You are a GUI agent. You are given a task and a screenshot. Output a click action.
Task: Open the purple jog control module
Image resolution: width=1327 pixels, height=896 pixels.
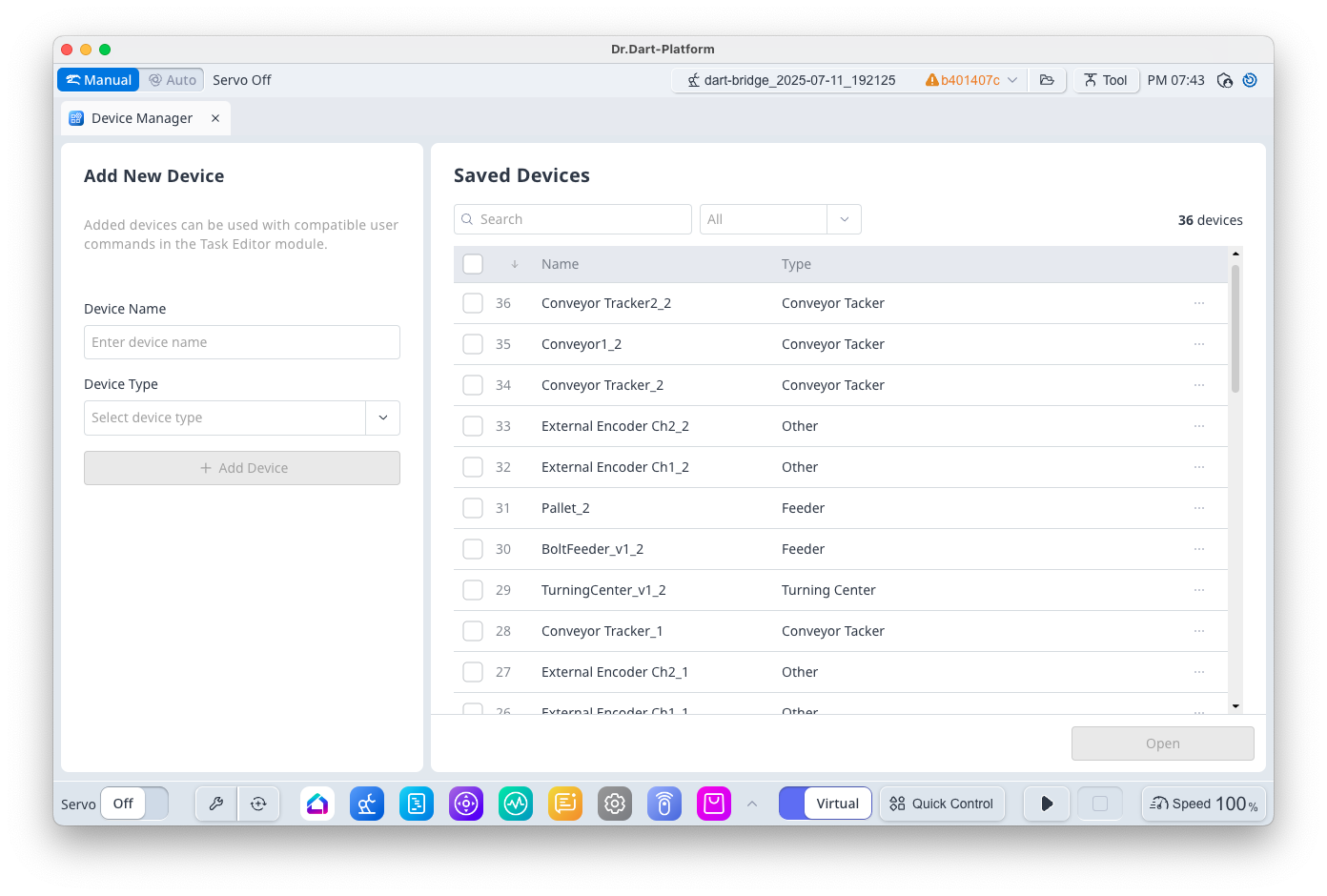point(466,804)
